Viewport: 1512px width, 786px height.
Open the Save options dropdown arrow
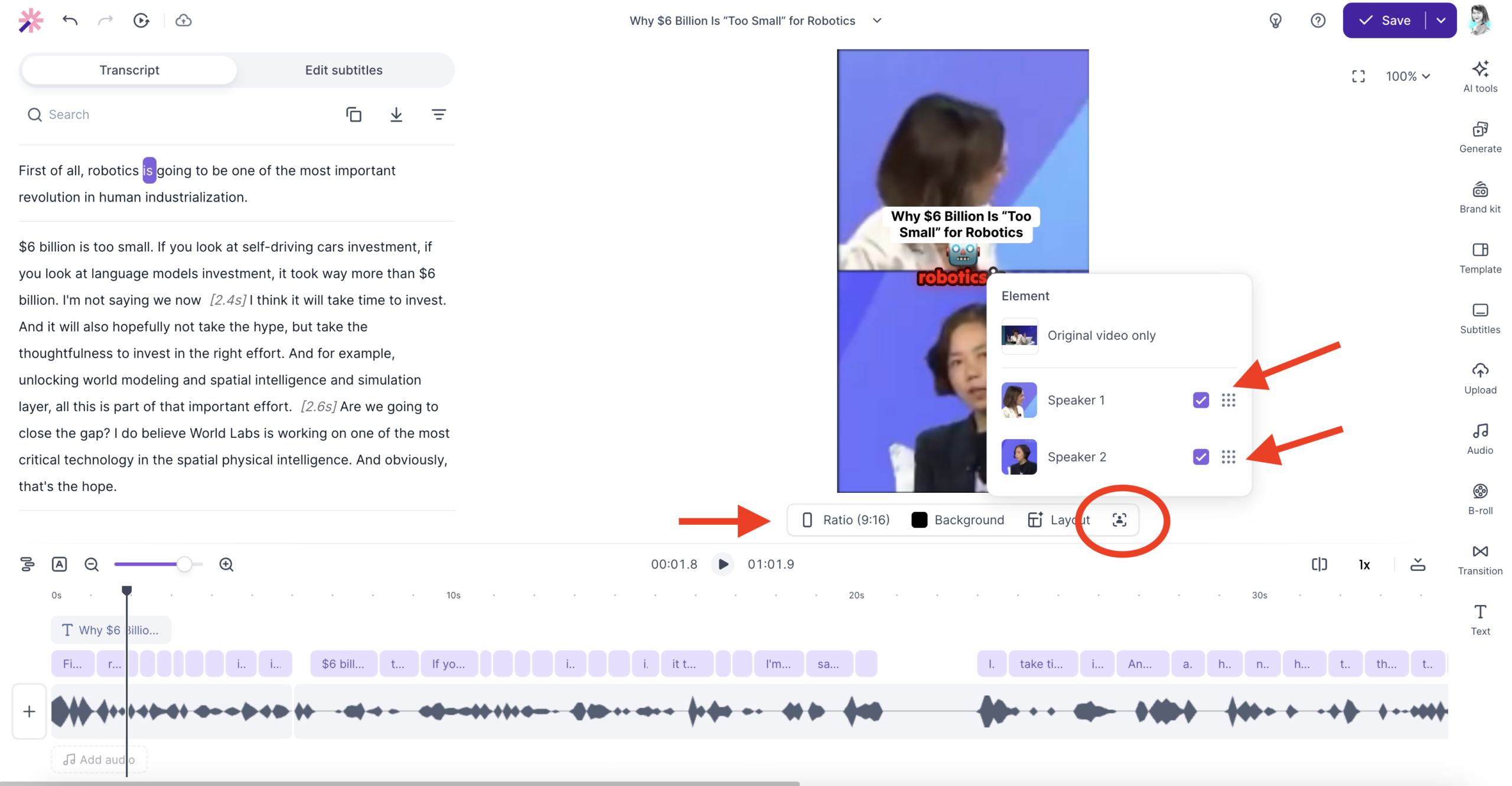(x=1440, y=21)
